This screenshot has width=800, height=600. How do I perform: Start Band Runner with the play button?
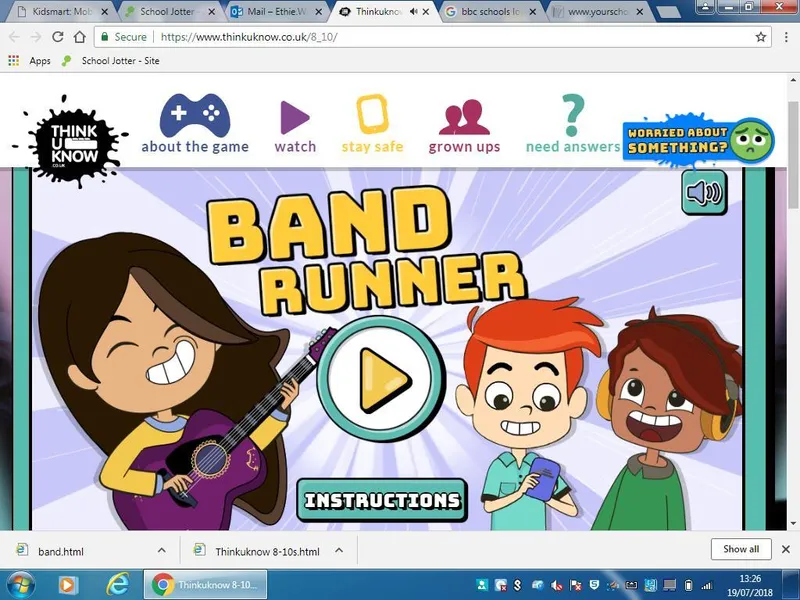(381, 378)
